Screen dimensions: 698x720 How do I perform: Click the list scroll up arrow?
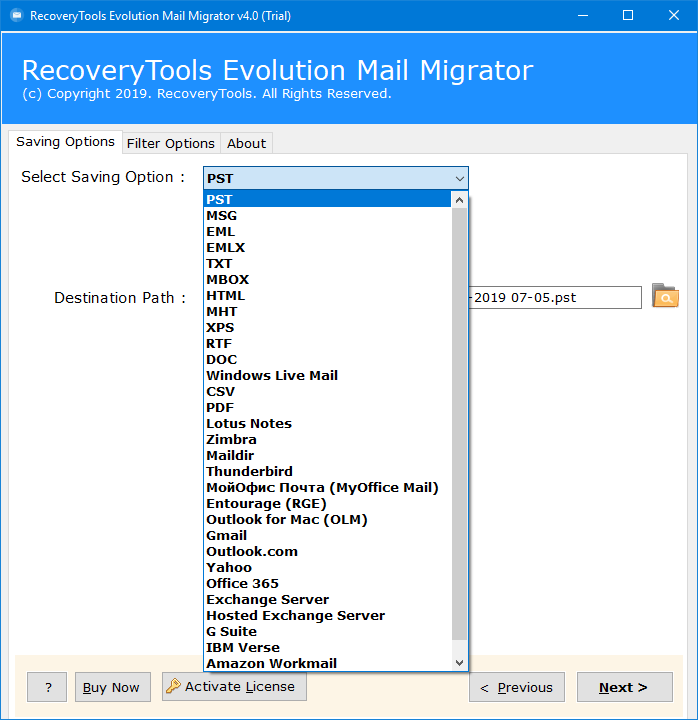(x=459, y=200)
